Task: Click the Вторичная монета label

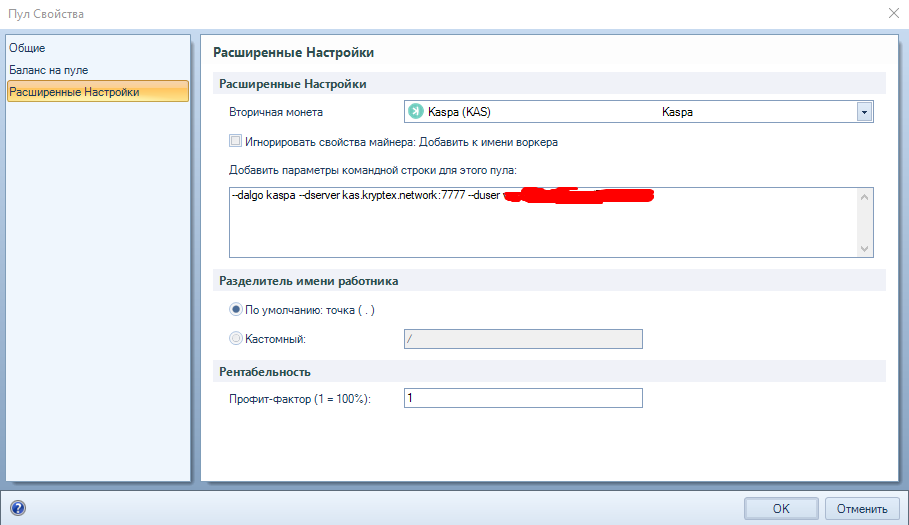Action: (x=276, y=112)
